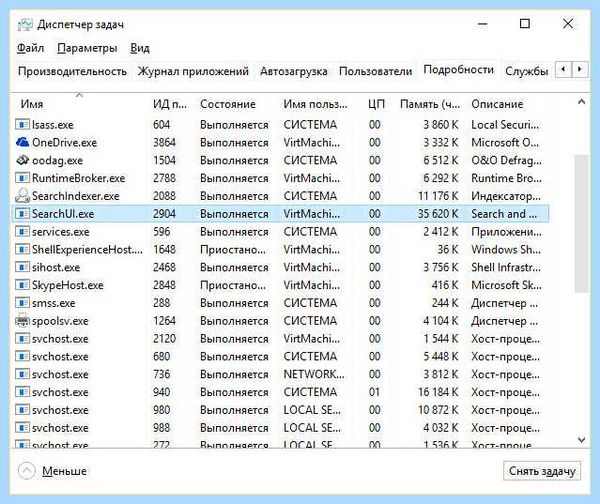Sort by the ИД п... column header
This screenshot has height=504, width=600.
tap(170, 104)
